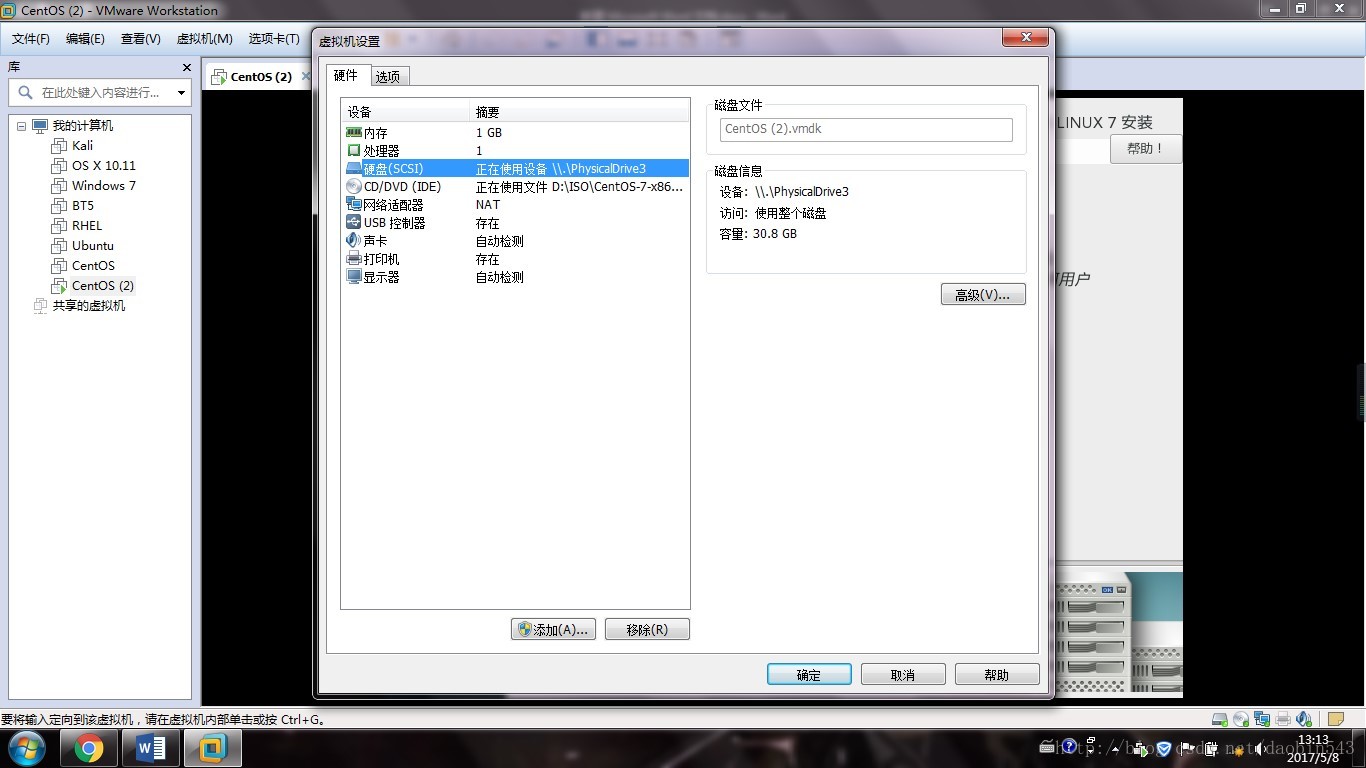Collapse the 我的计算机 tree node
The width and height of the screenshot is (1366, 768).
22,126
